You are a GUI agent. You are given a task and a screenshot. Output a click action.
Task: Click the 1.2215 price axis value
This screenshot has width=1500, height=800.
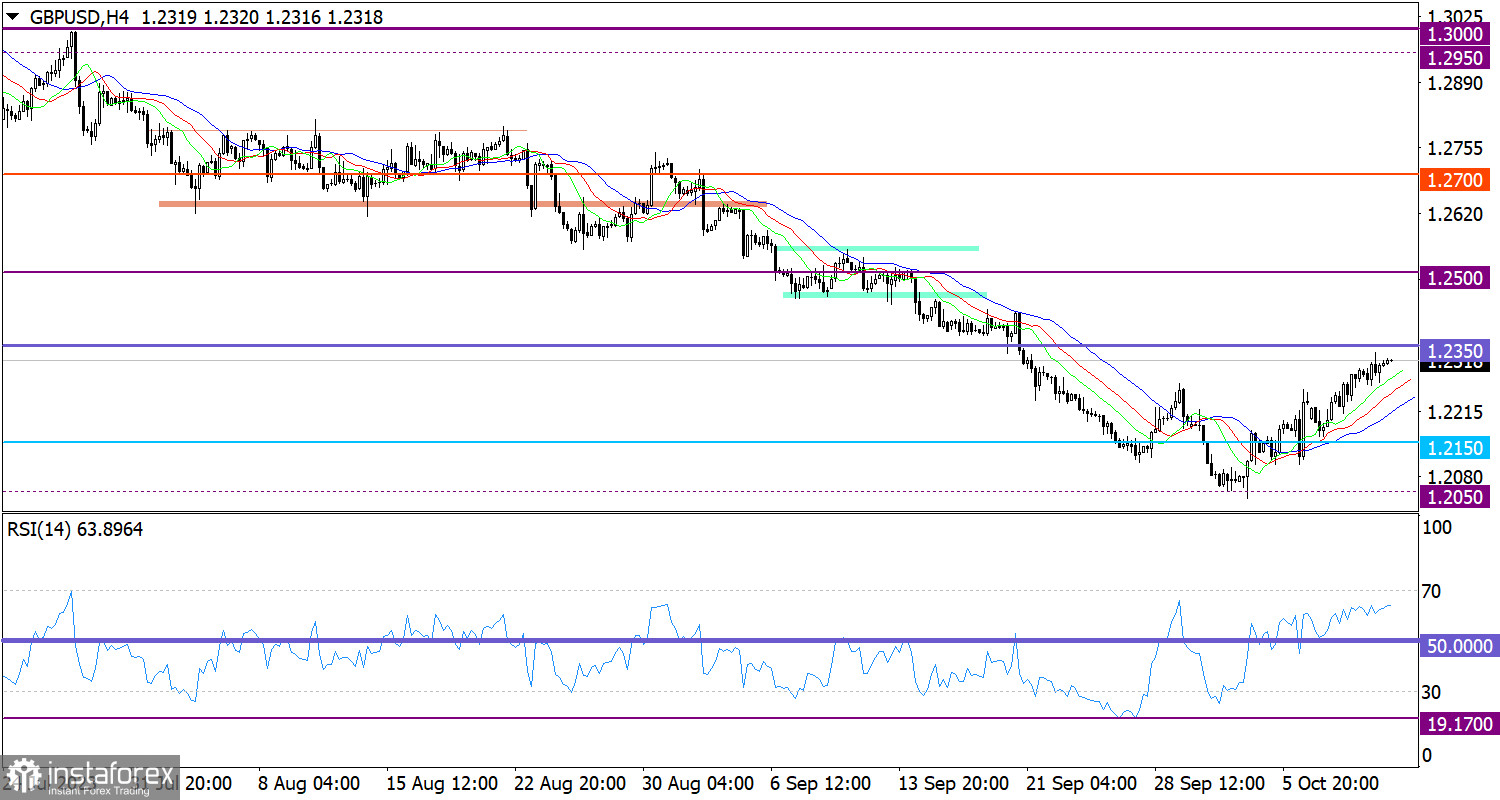tap(1456, 412)
